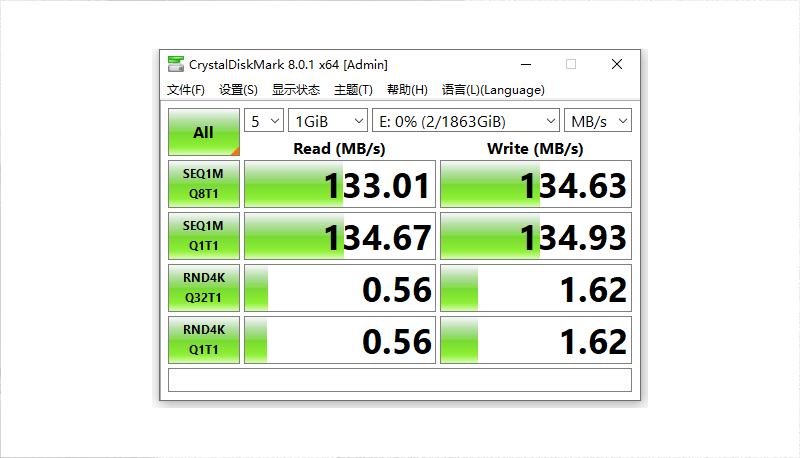
Task: Start the SEQ1M Q8T1 test
Action: 204,184
